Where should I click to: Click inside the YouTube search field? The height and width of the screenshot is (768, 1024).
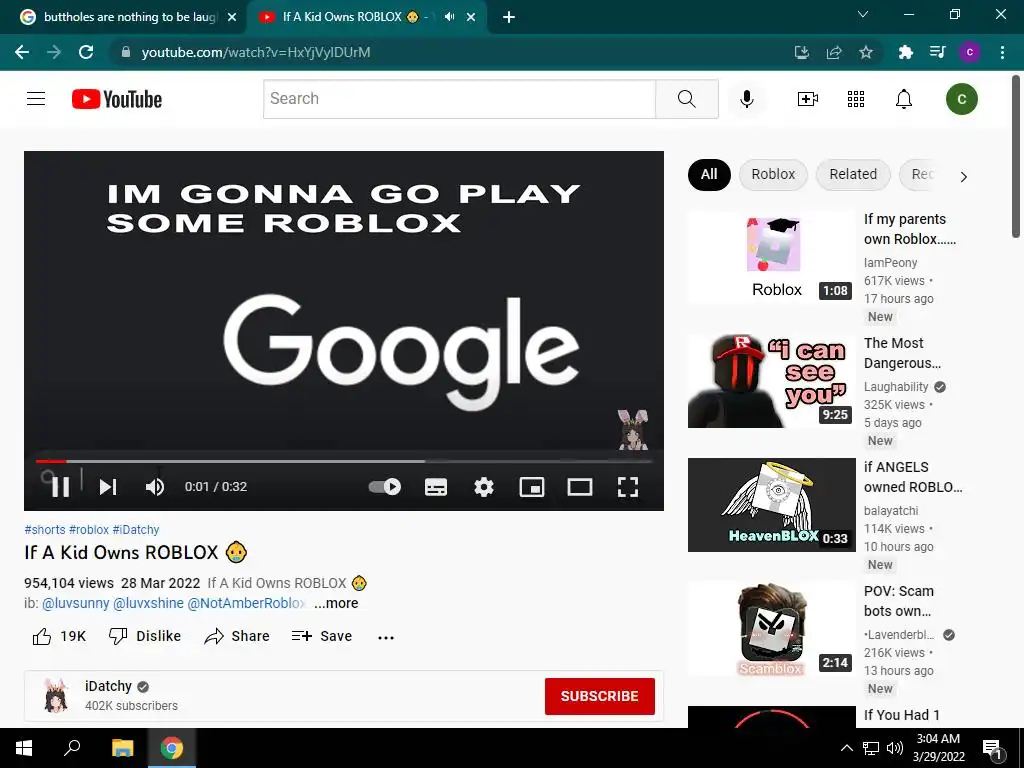(x=459, y=99)
